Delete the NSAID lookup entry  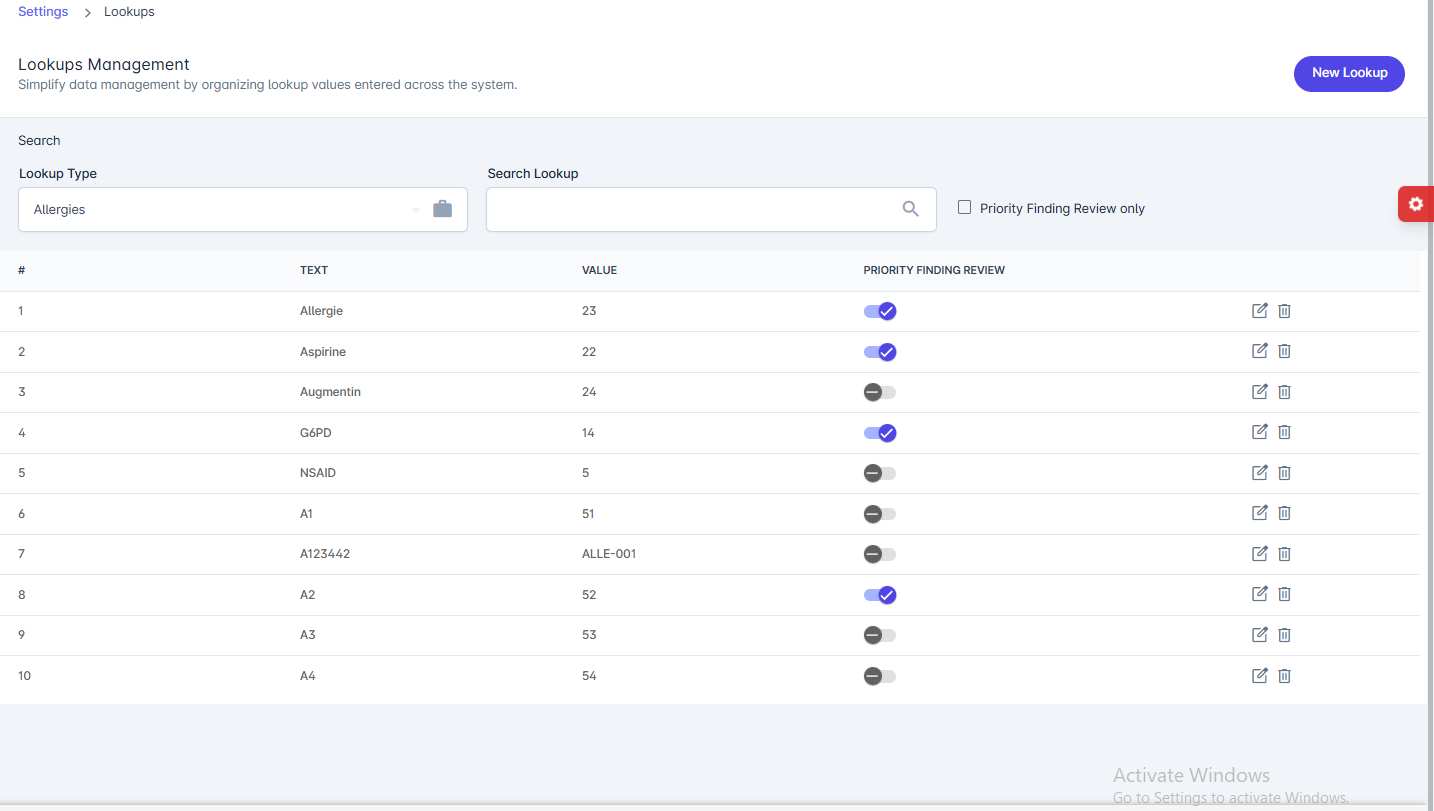tap(1285, 473)
